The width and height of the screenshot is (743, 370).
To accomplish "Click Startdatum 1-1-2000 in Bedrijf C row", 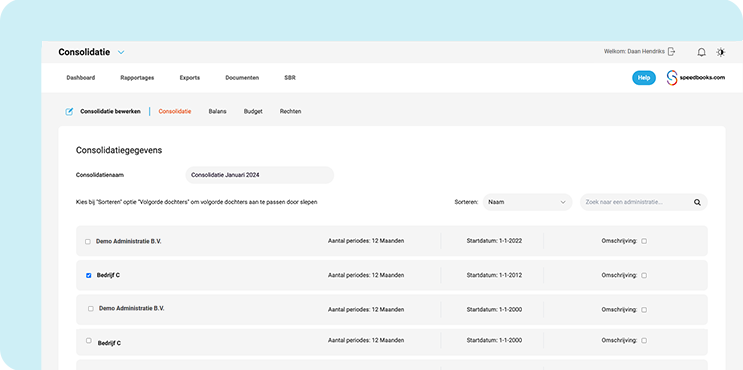I will pyautogui.click(x=494, y=340).
